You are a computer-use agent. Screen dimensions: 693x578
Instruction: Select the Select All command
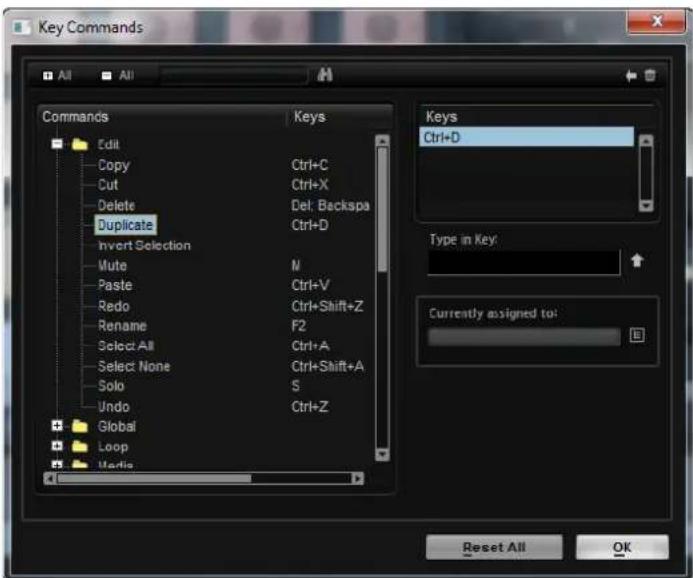tap(126, 346)
